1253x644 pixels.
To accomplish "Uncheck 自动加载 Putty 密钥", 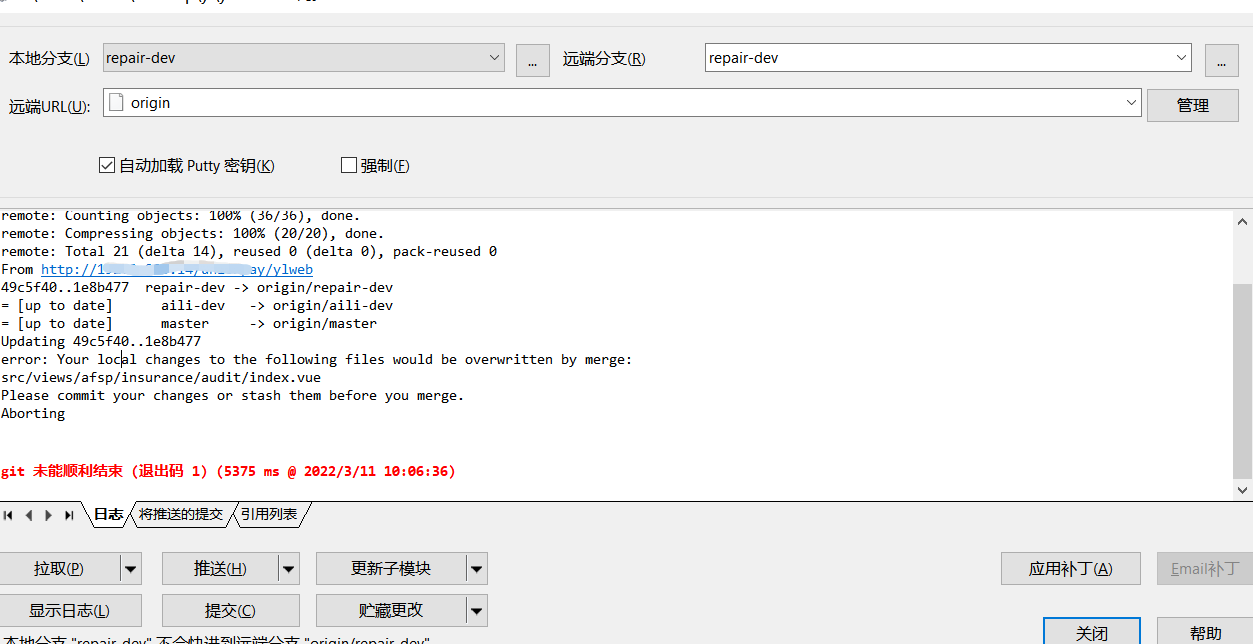I will point(106,165).
